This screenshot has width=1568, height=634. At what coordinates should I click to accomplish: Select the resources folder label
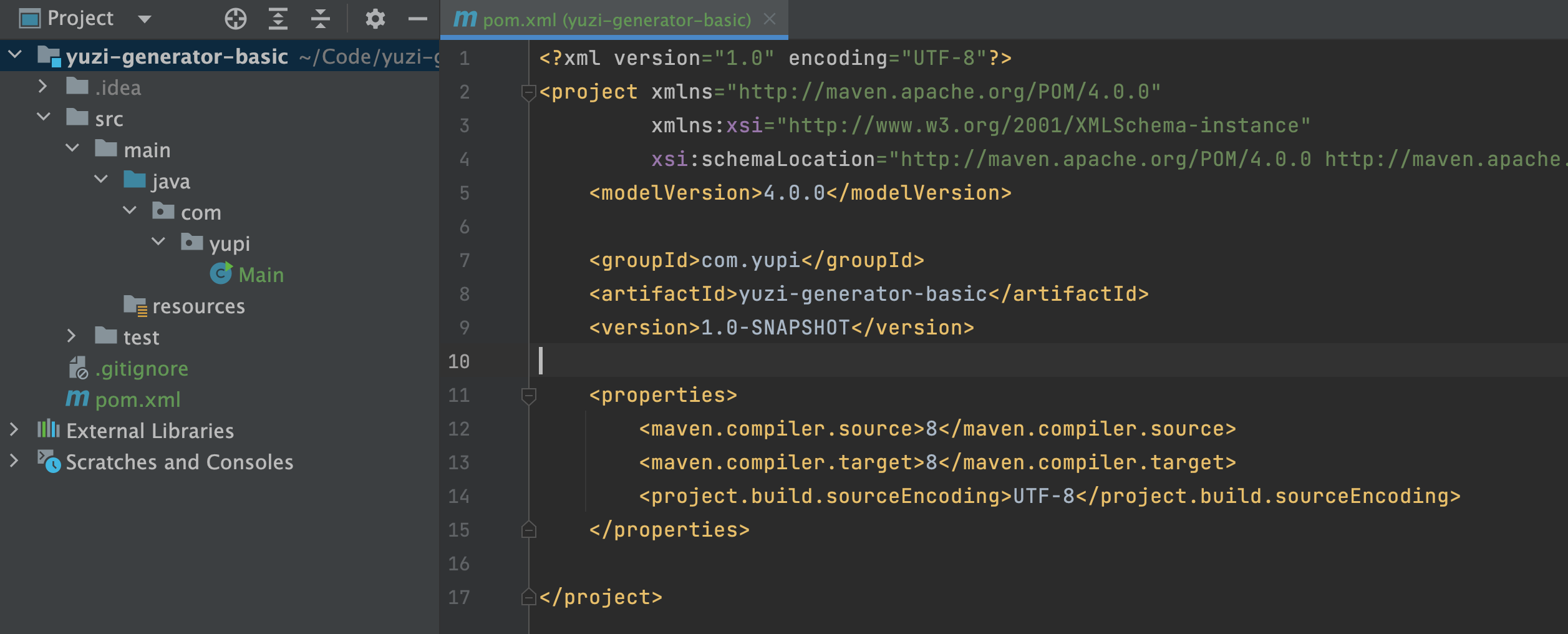click(x=199, y=306)
